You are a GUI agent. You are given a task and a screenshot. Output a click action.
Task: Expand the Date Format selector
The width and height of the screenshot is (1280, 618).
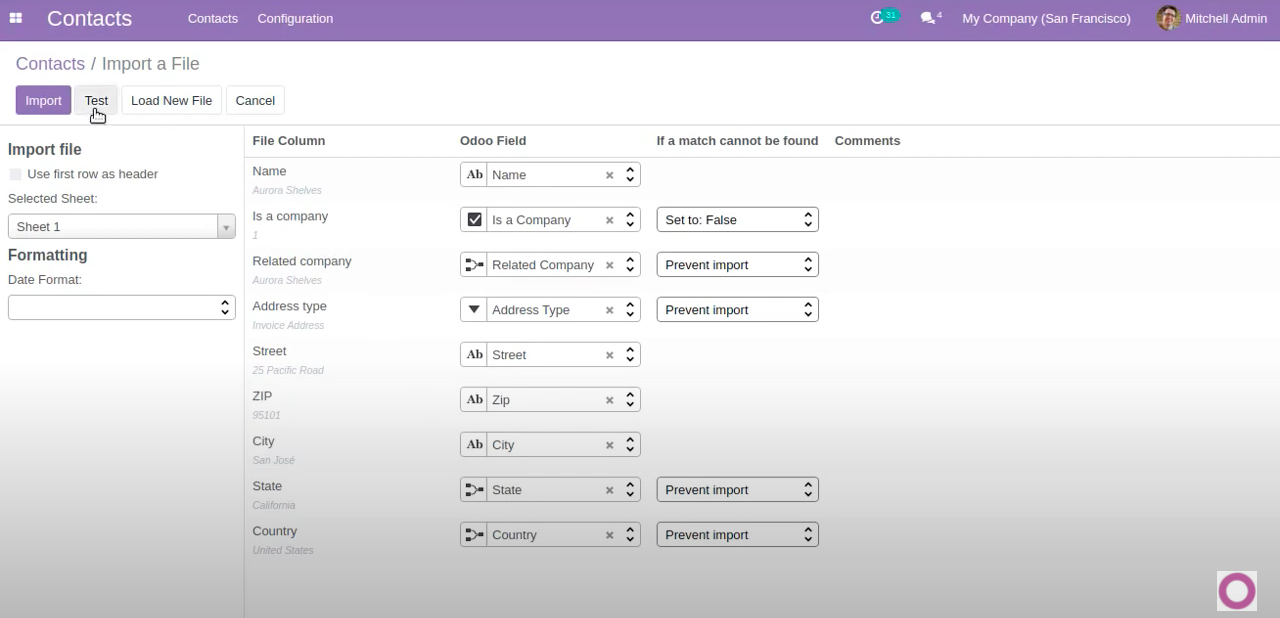(121, 307)
